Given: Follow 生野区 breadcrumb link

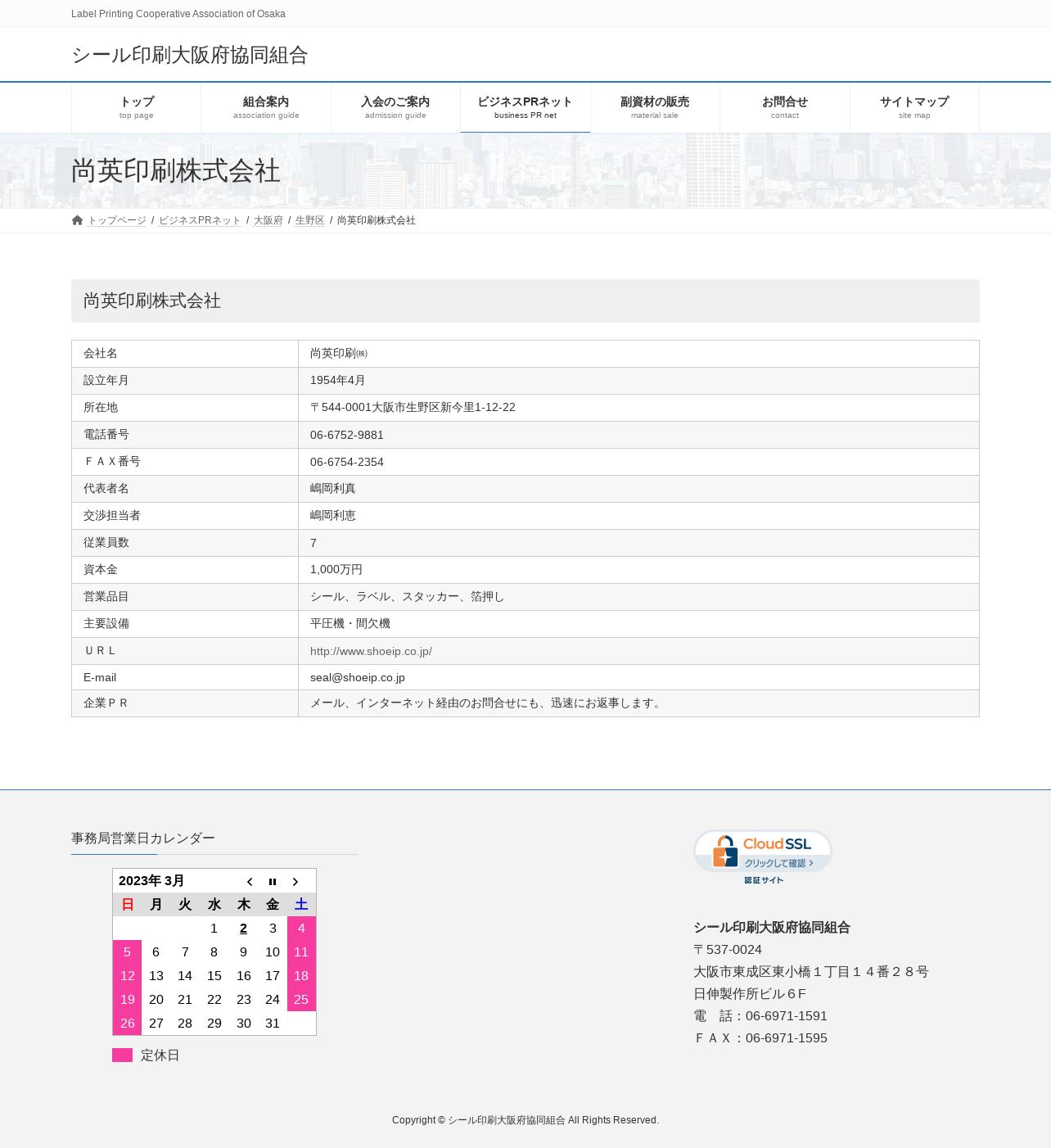Looking at the screenshot, I should [x=310, y=220].
